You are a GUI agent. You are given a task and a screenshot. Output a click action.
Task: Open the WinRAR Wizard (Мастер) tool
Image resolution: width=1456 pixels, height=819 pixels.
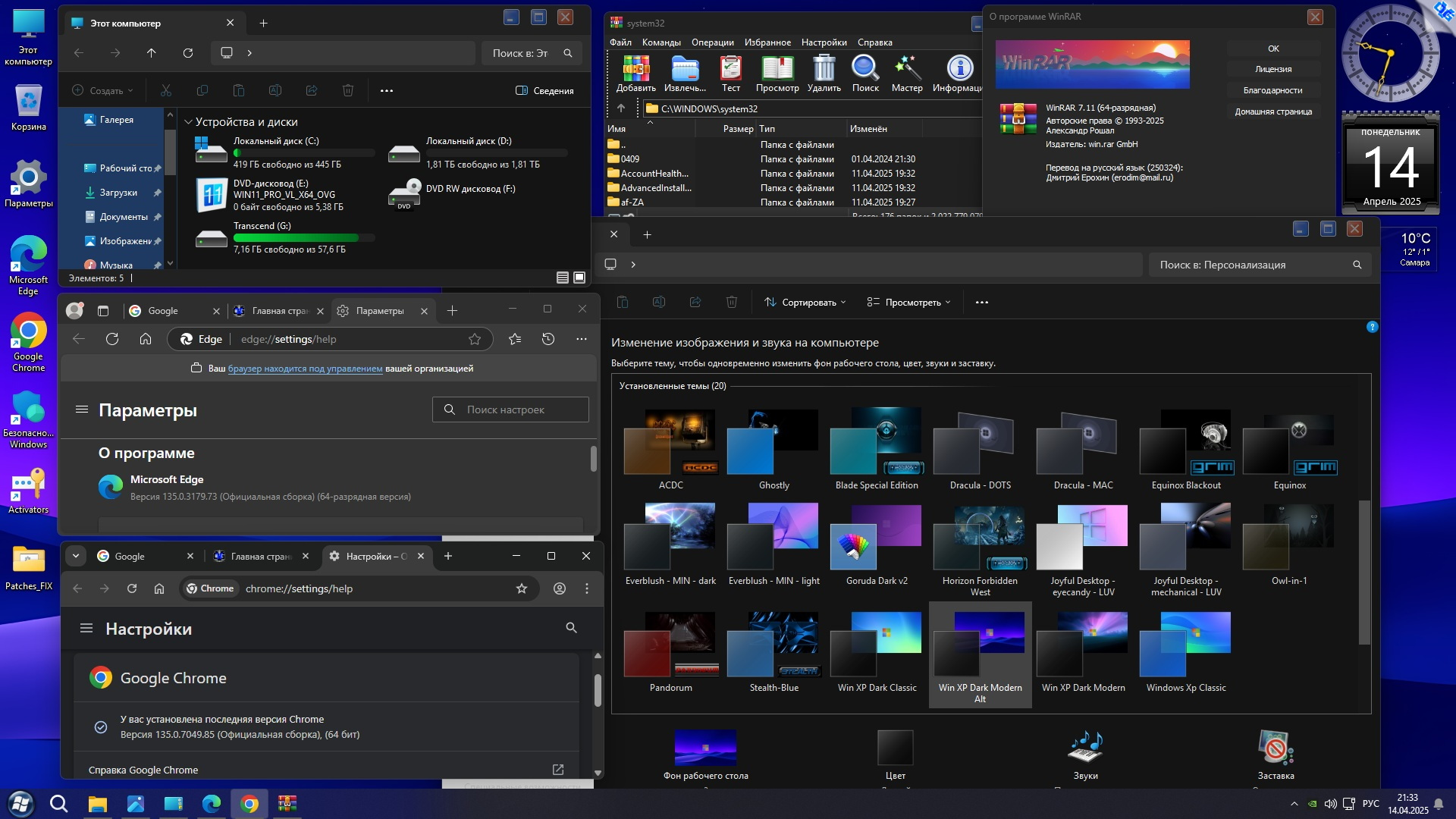906,69
